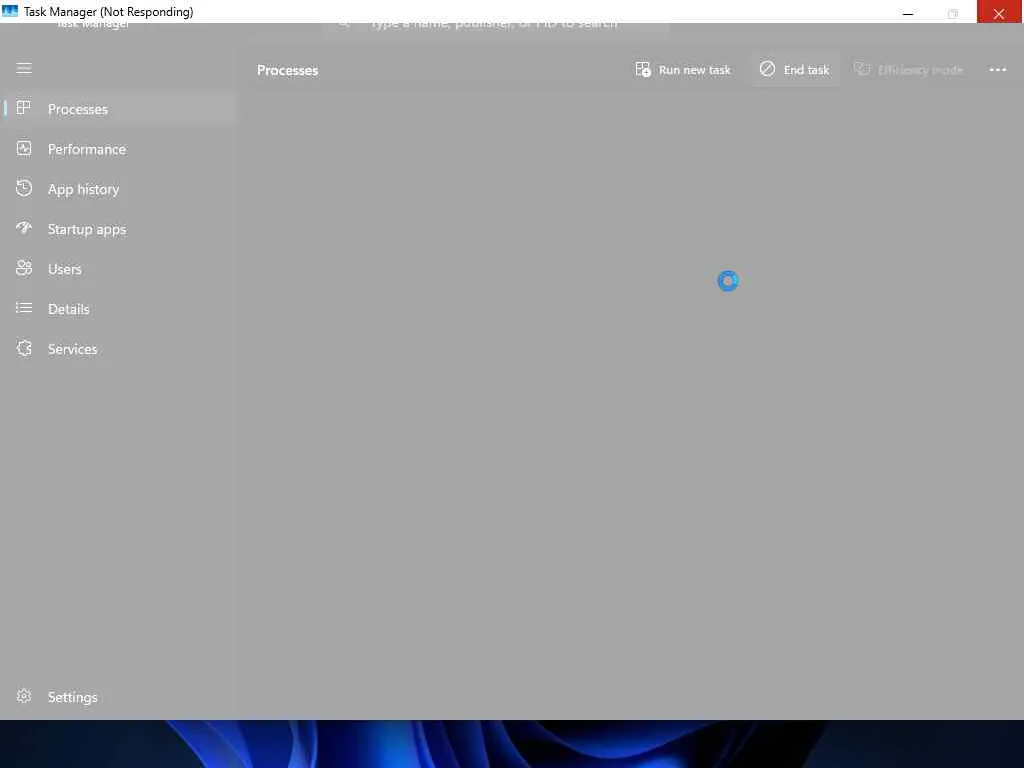Open the three-dot more options menu

[x=997, y=69]
